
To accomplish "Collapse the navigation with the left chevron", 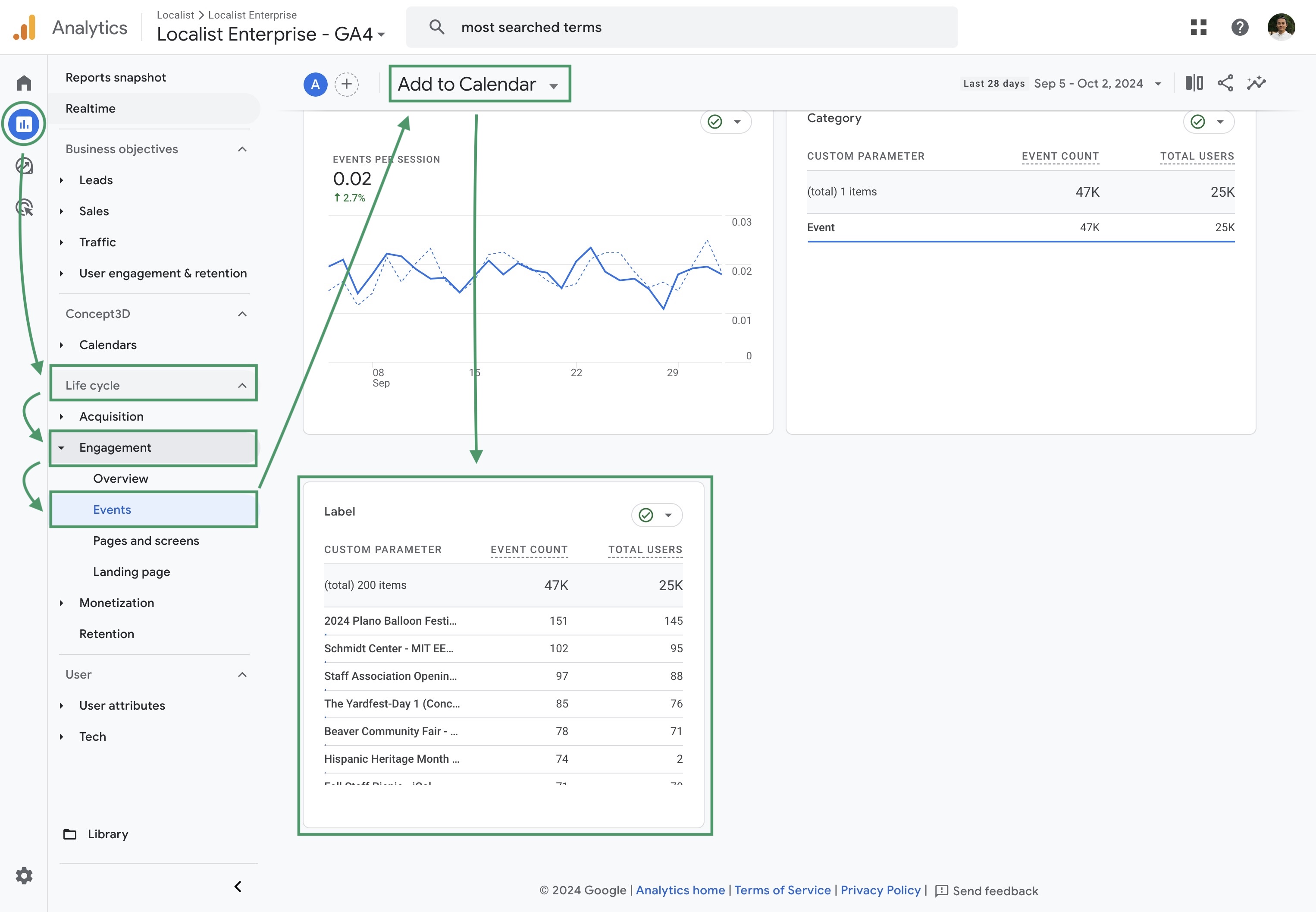I will (238, 886).
